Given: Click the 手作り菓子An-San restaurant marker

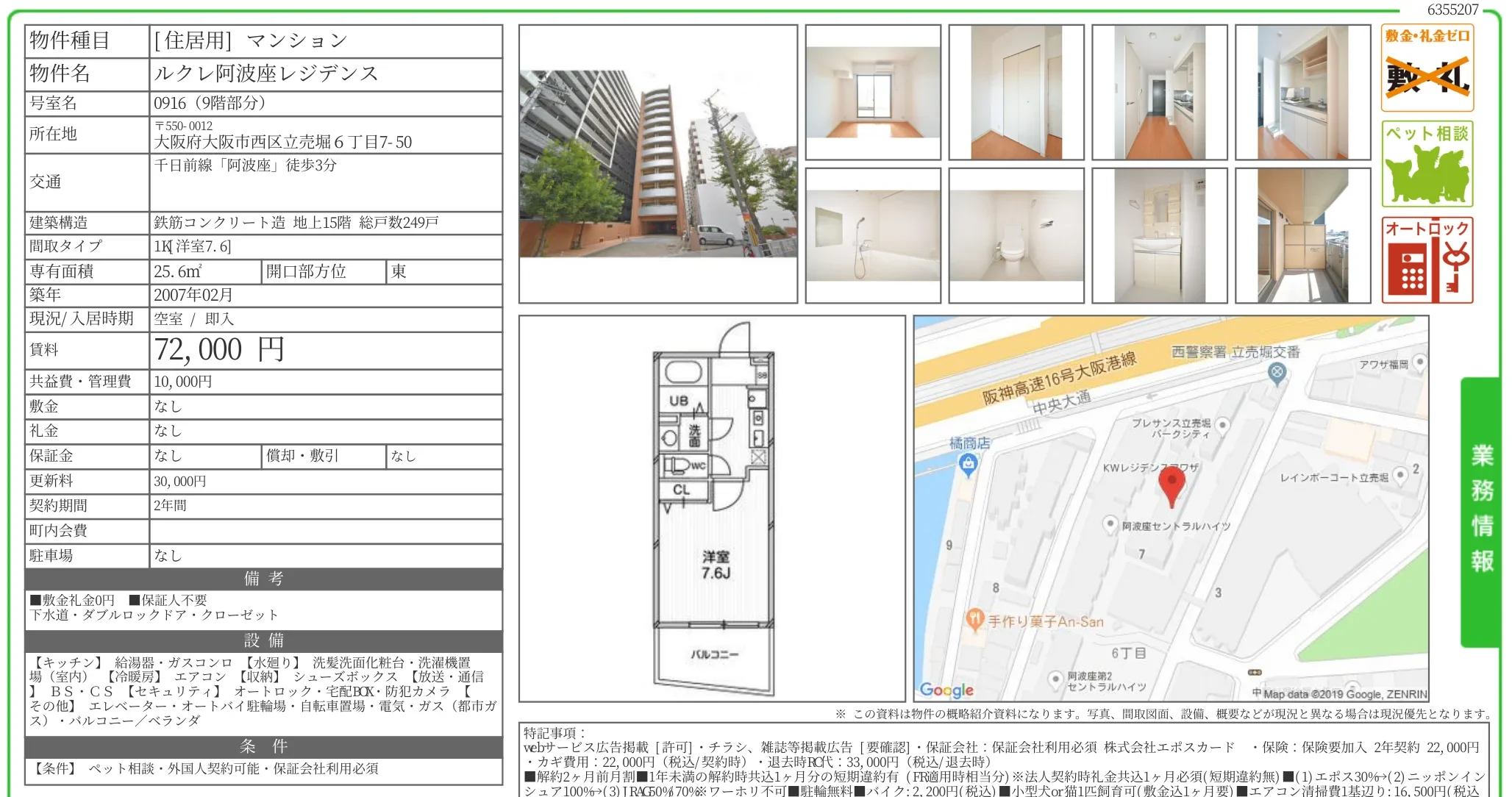Looking at the screenshot, I should click(974, 618).
